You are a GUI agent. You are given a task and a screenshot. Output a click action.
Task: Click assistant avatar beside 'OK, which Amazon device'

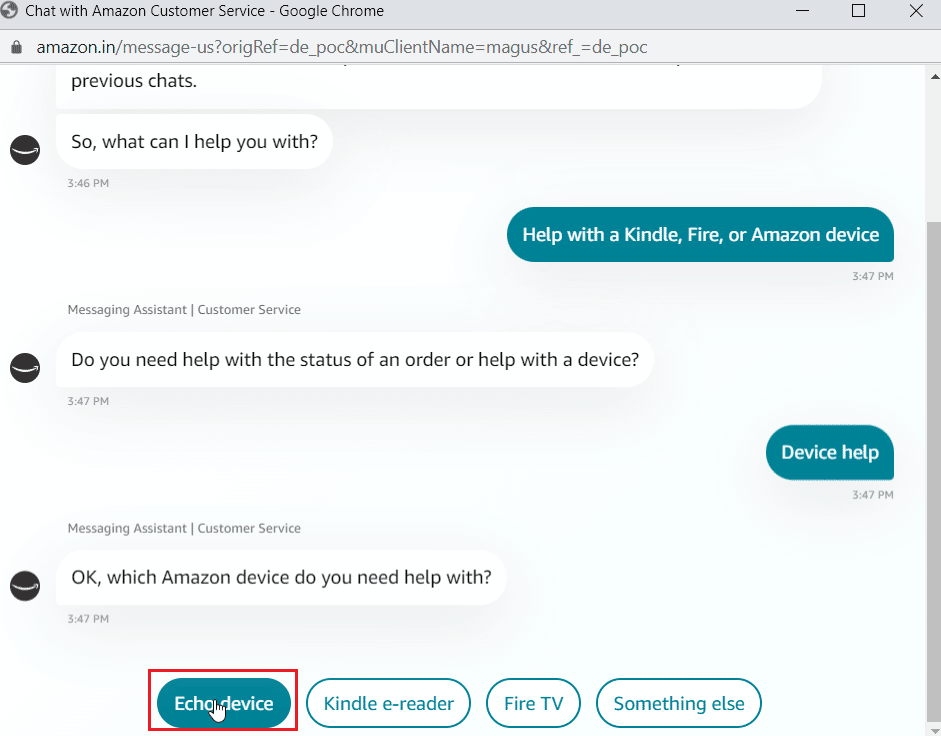tap(25, 585)
